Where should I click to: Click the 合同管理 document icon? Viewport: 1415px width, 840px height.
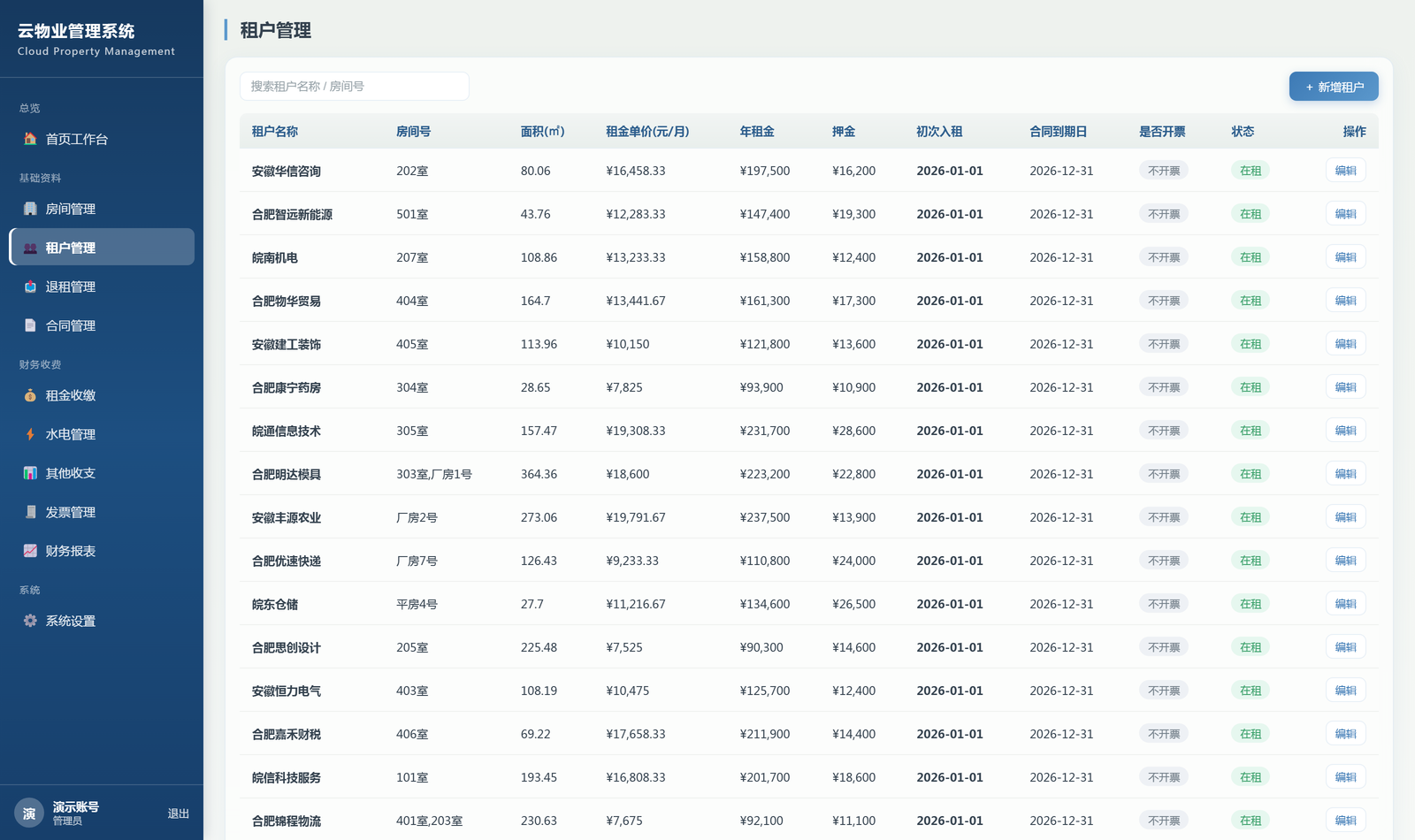(30, 325)
